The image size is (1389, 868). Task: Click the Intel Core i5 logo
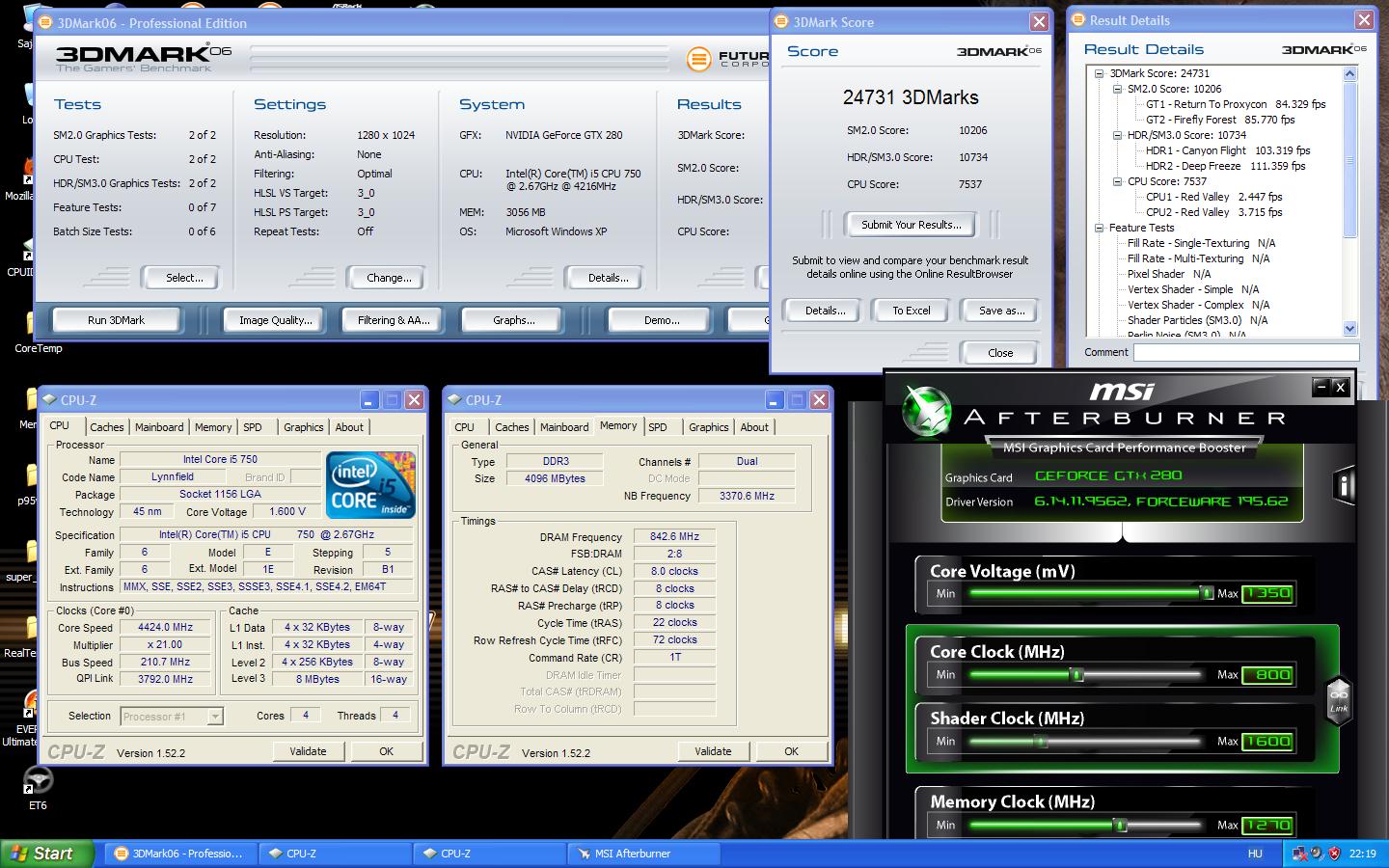pyautogui.click(x=371, y=484)
